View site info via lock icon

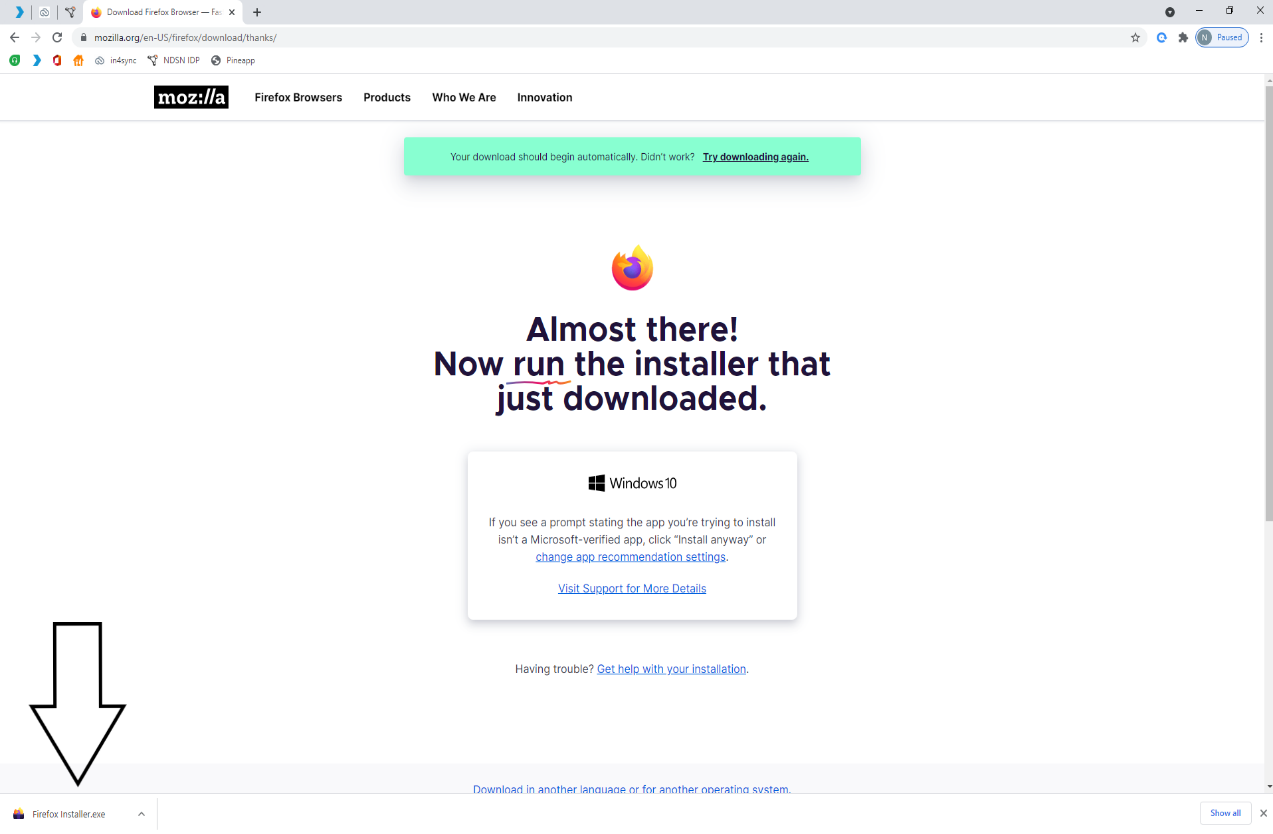click(85, 37)
